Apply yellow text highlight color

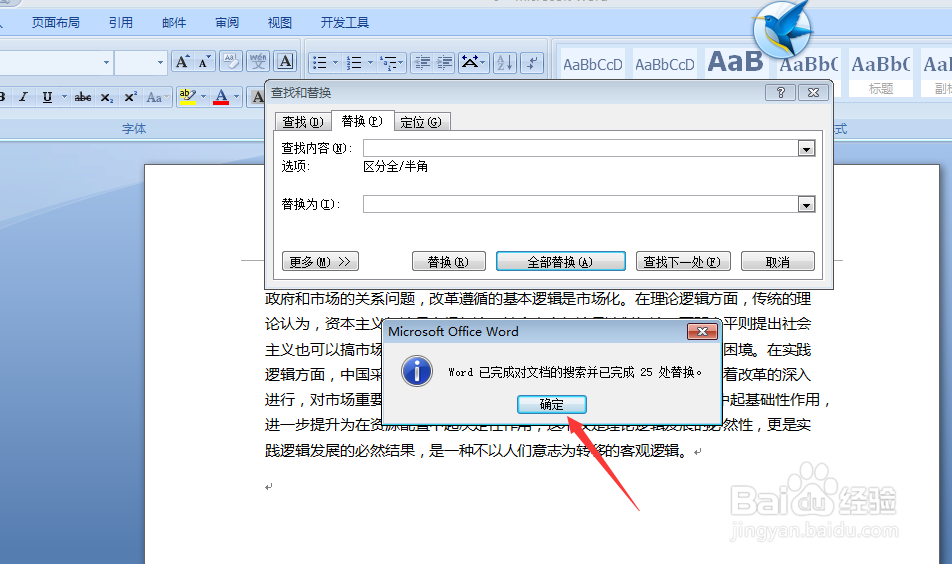(188, 97)
